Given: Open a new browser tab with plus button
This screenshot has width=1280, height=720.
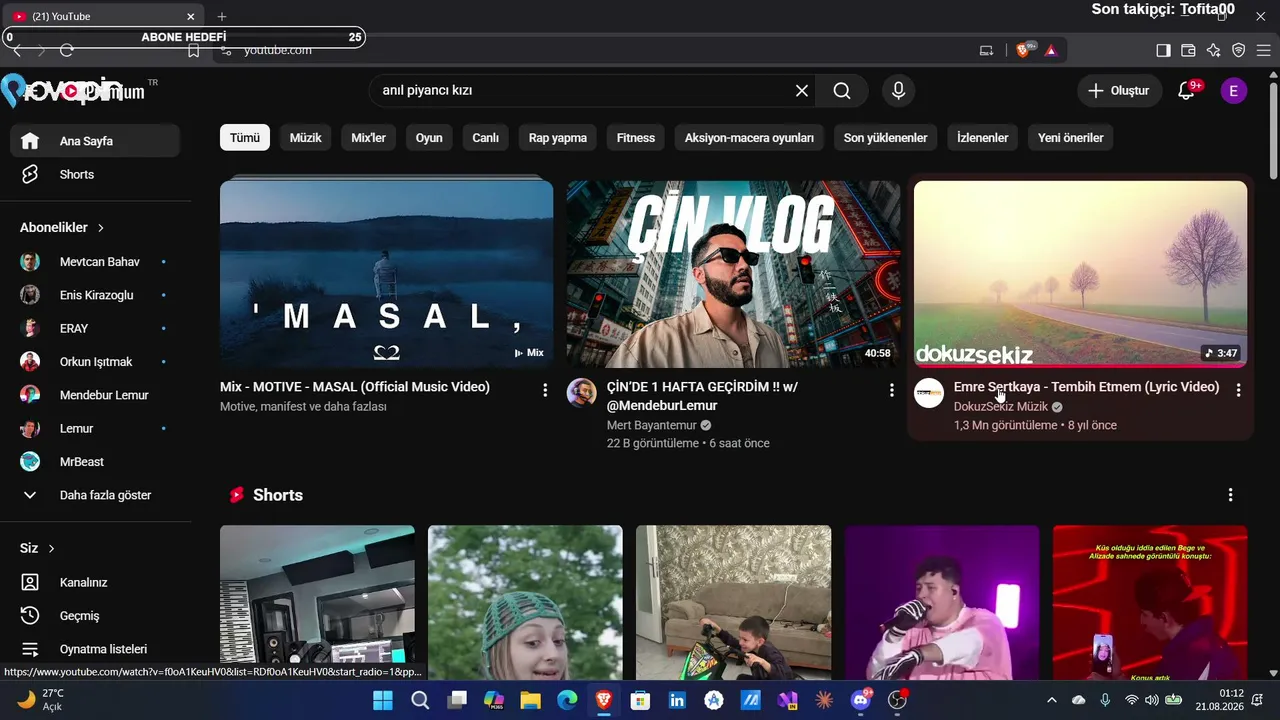Looking at the screenshot, I should coord(222,16).
